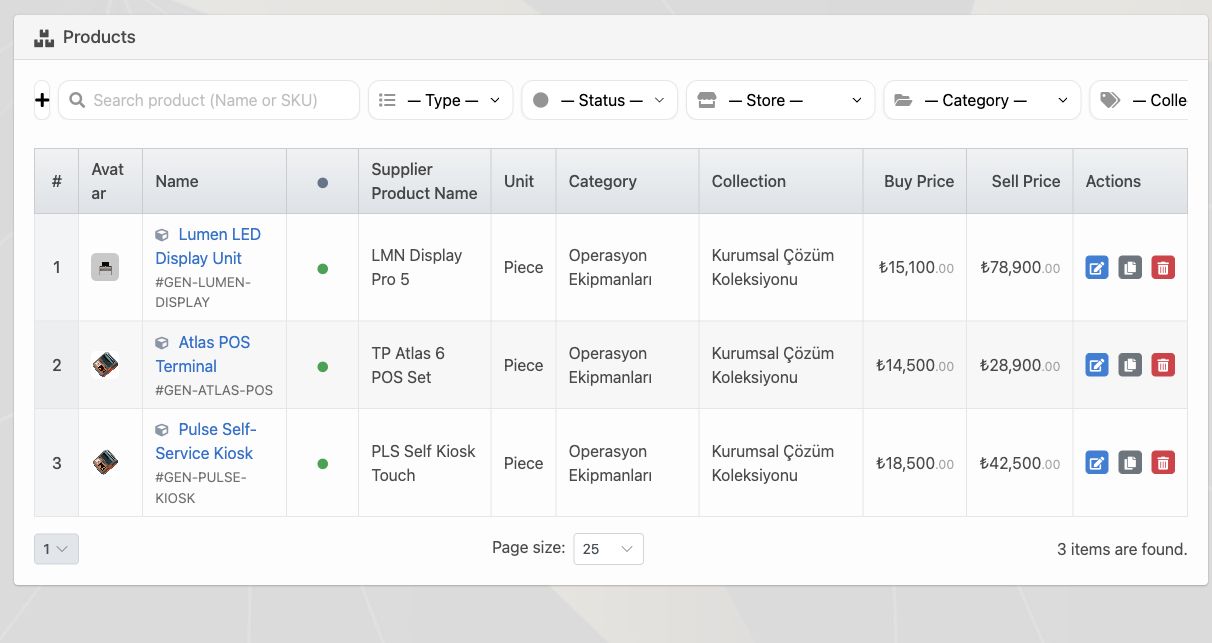Open the Pulse Self-Service Kiosk link

point(205,441)
